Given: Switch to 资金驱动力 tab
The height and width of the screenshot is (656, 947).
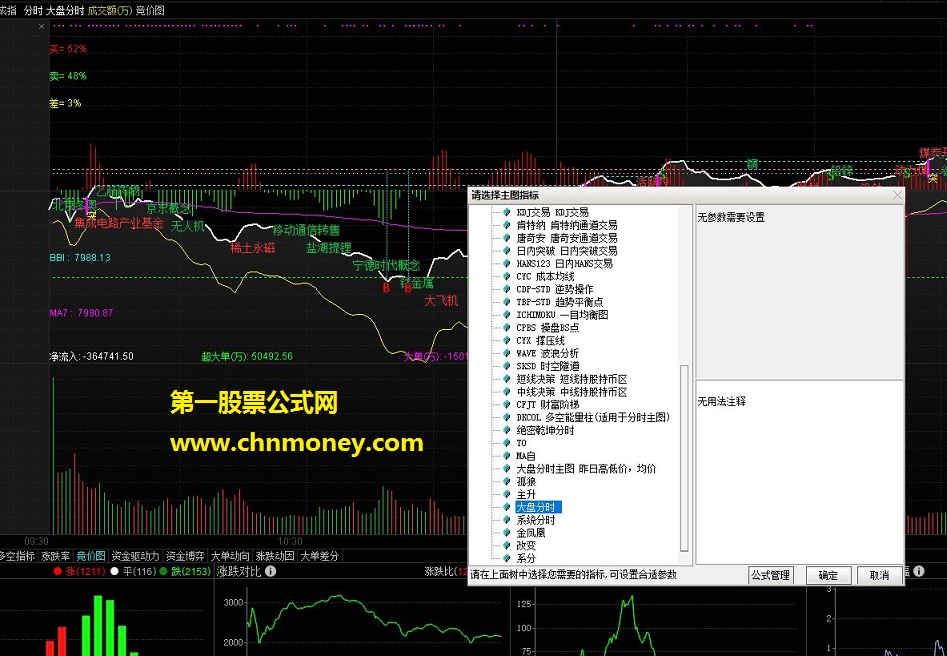Looking at the screenshot, I should pyautogui.click(x=135, y=556).
